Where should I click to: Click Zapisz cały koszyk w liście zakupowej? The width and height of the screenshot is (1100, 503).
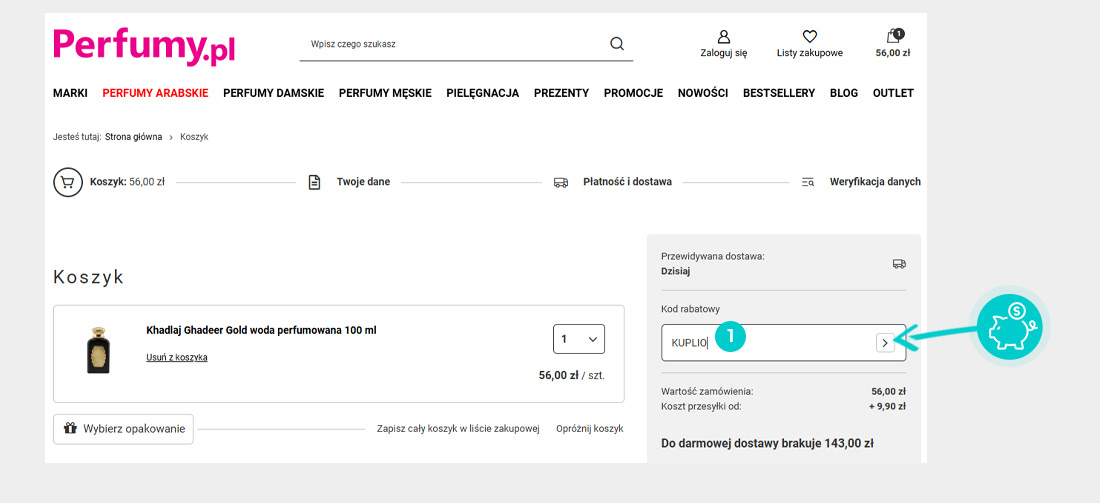tap(458, 429)
